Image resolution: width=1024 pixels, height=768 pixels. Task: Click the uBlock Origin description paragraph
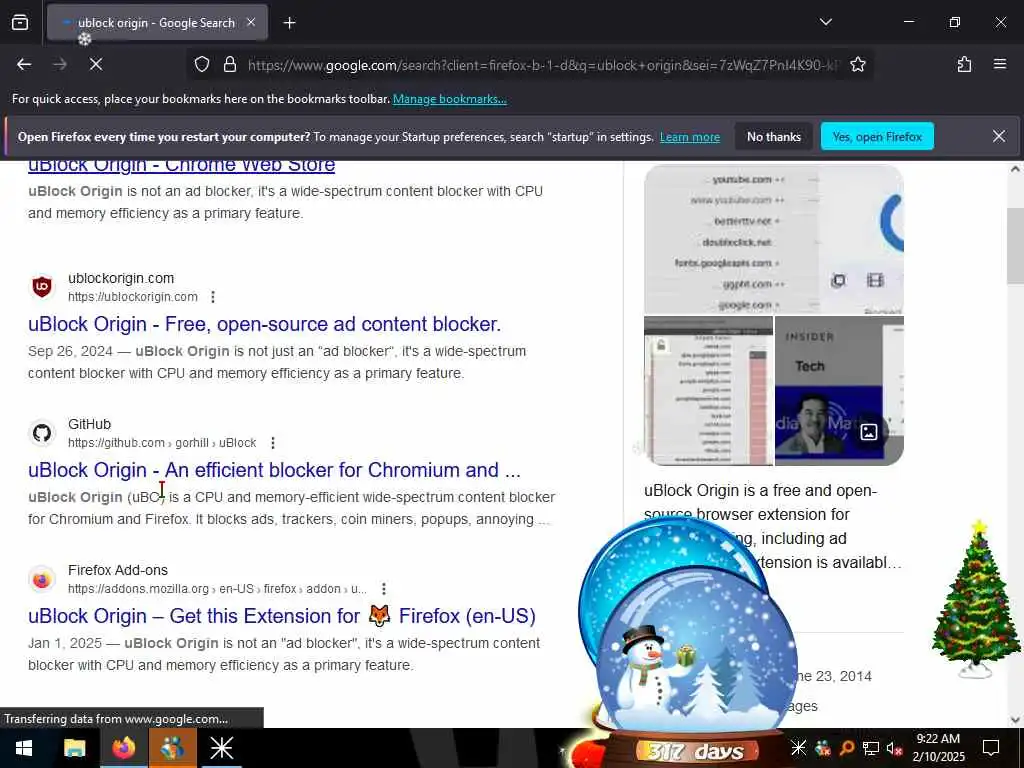773,526
